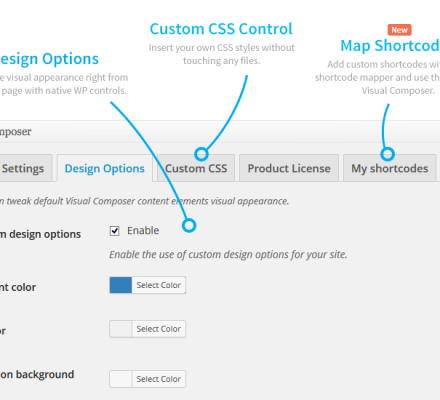440x400 pixels.
Task: Click the empty swatch in second color row
Action: click(x=121, y=329)
